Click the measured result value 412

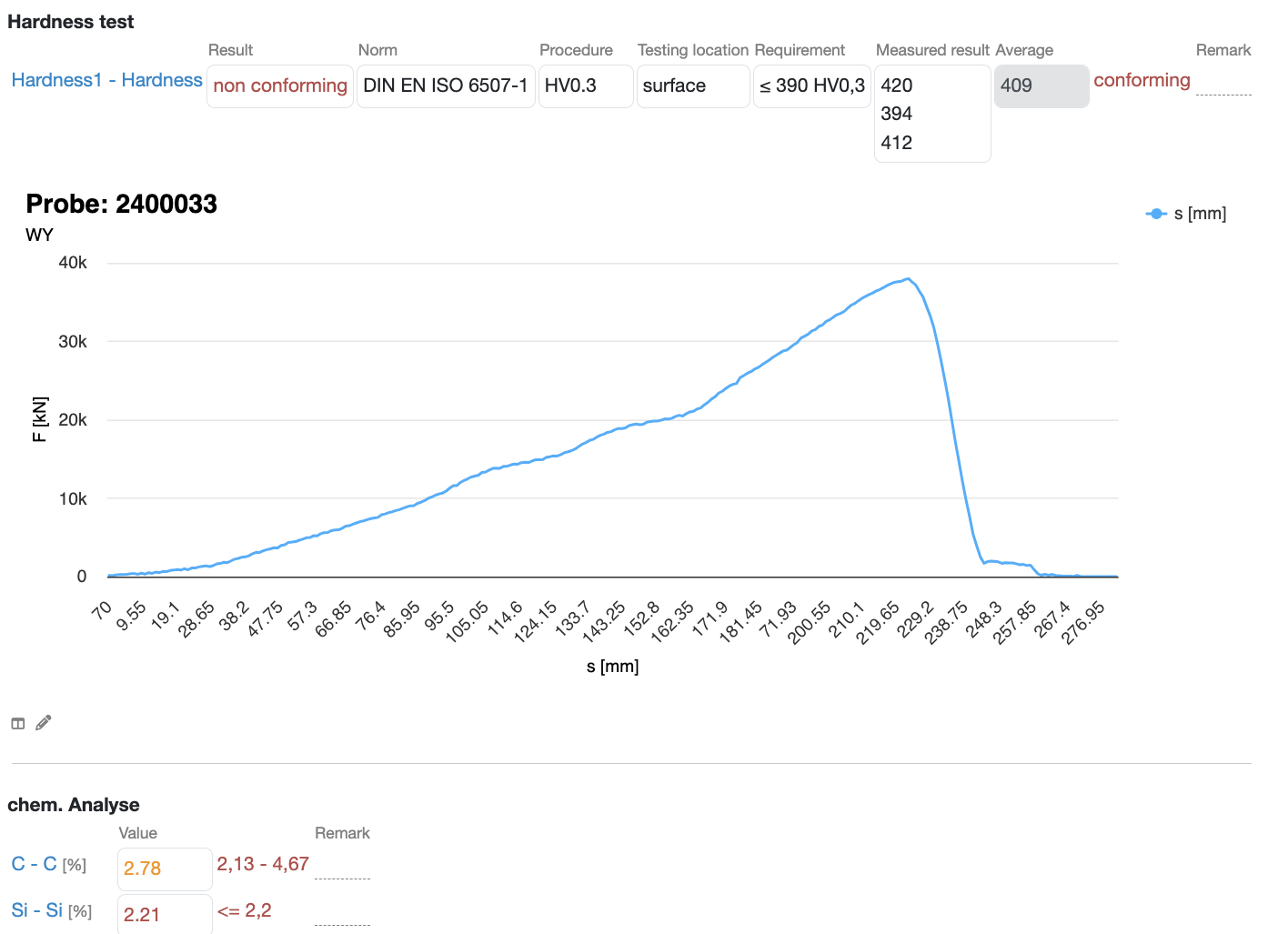click(x=897, y=143)
